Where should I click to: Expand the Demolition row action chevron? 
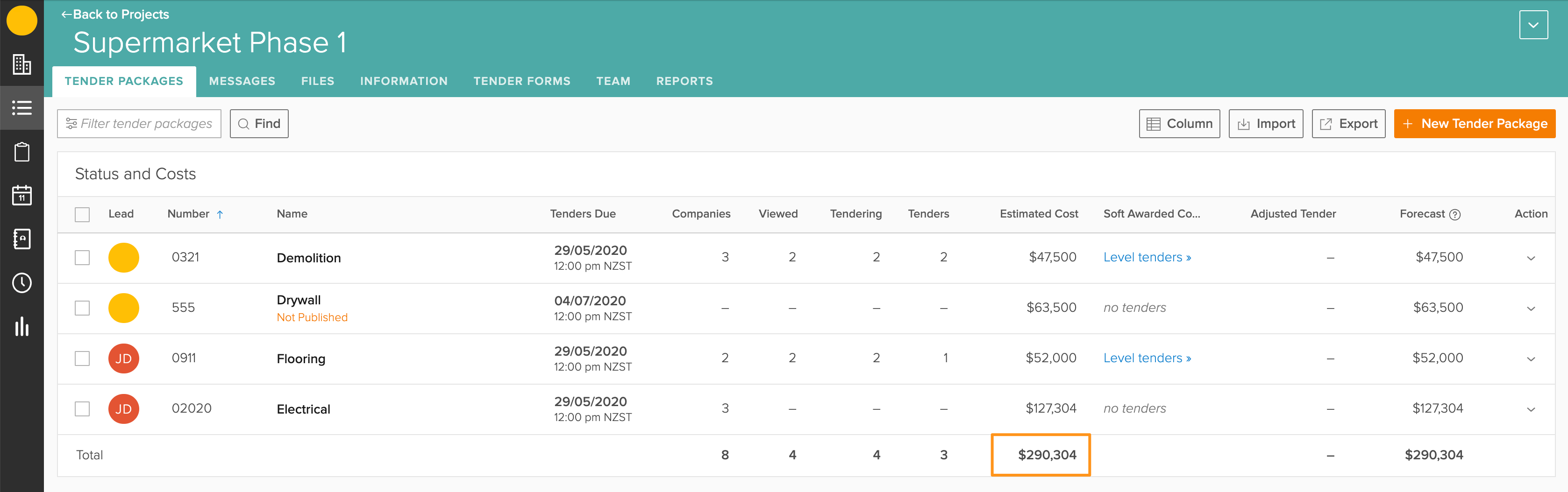click(1531, 258)
